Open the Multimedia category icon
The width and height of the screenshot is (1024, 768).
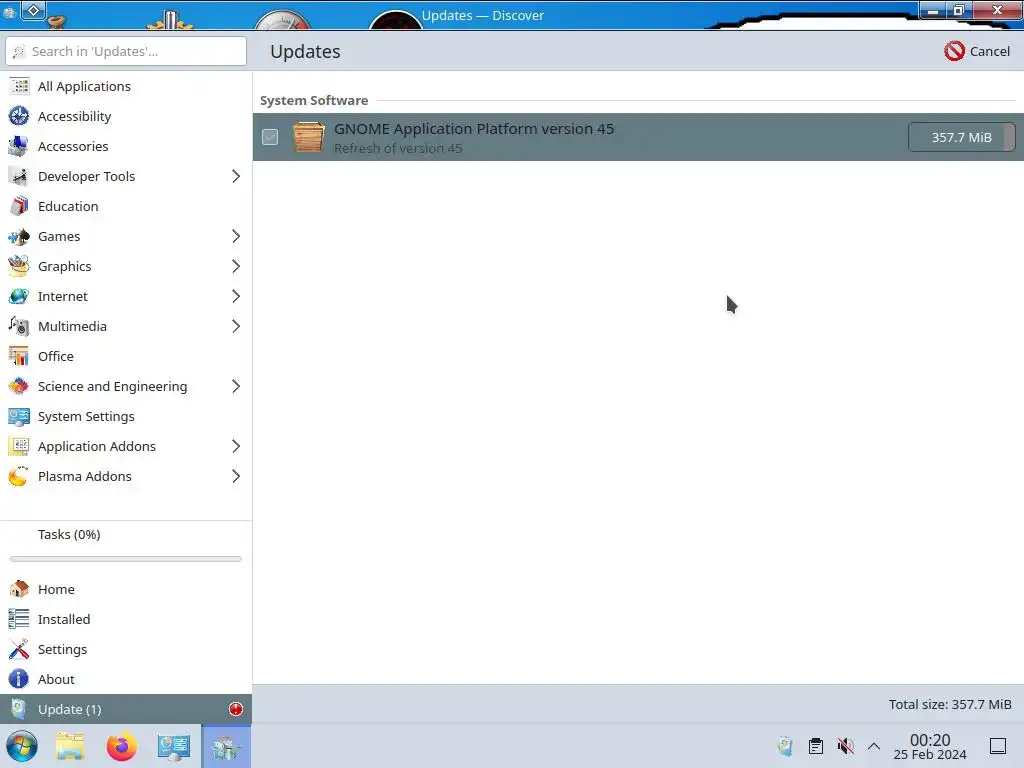point(19,327)
